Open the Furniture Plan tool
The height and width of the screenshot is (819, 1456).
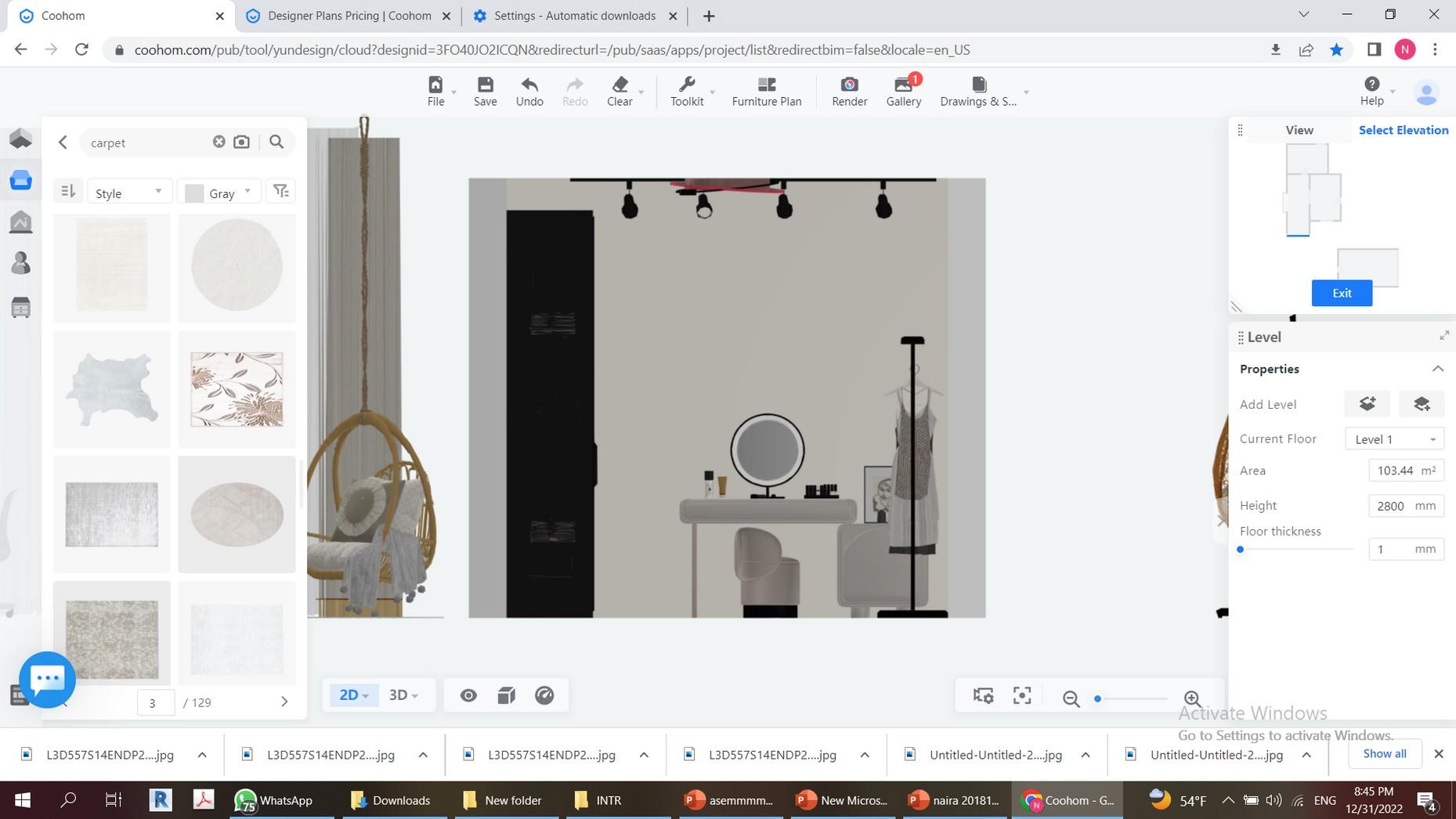[766, 91]
